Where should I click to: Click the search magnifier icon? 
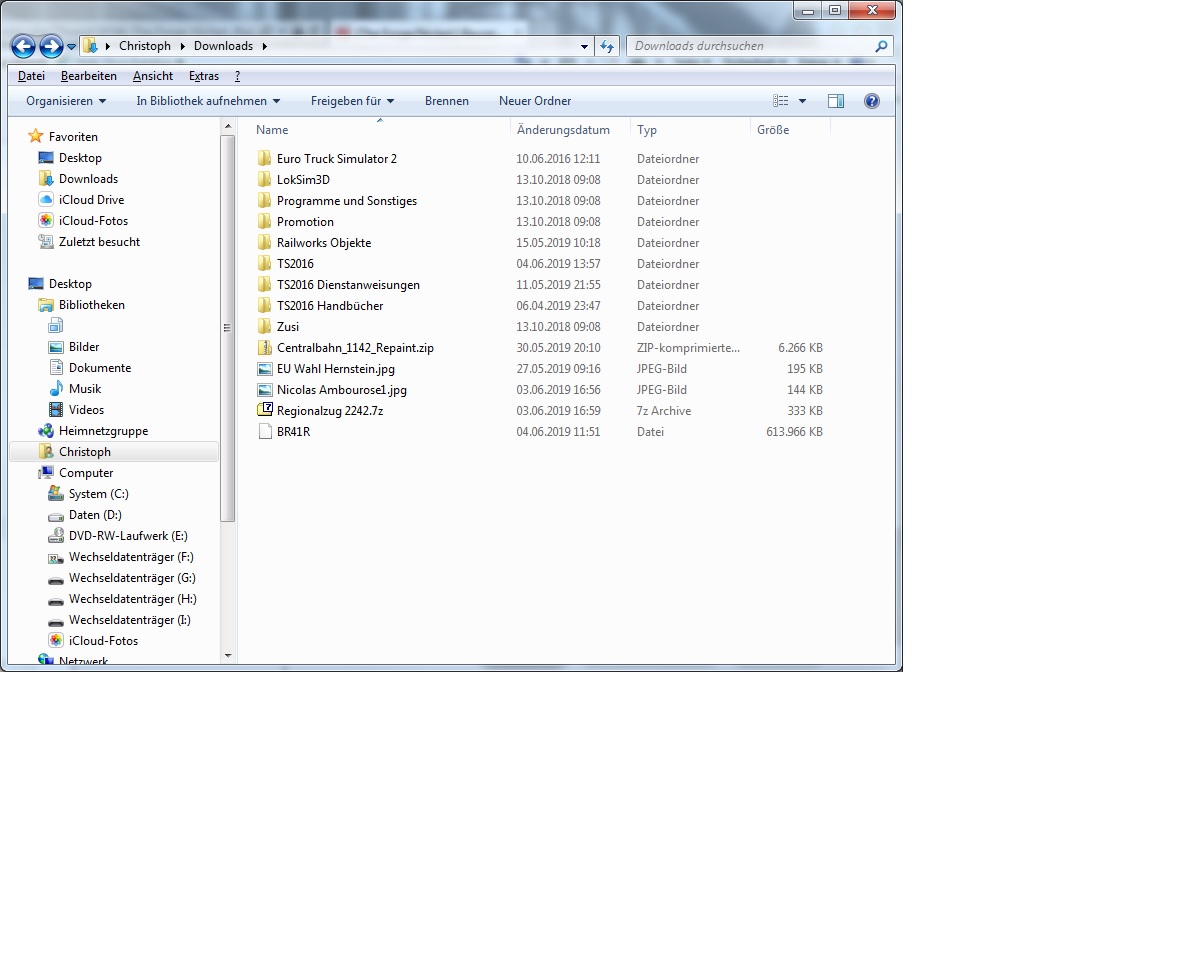(x=881, y=46)
